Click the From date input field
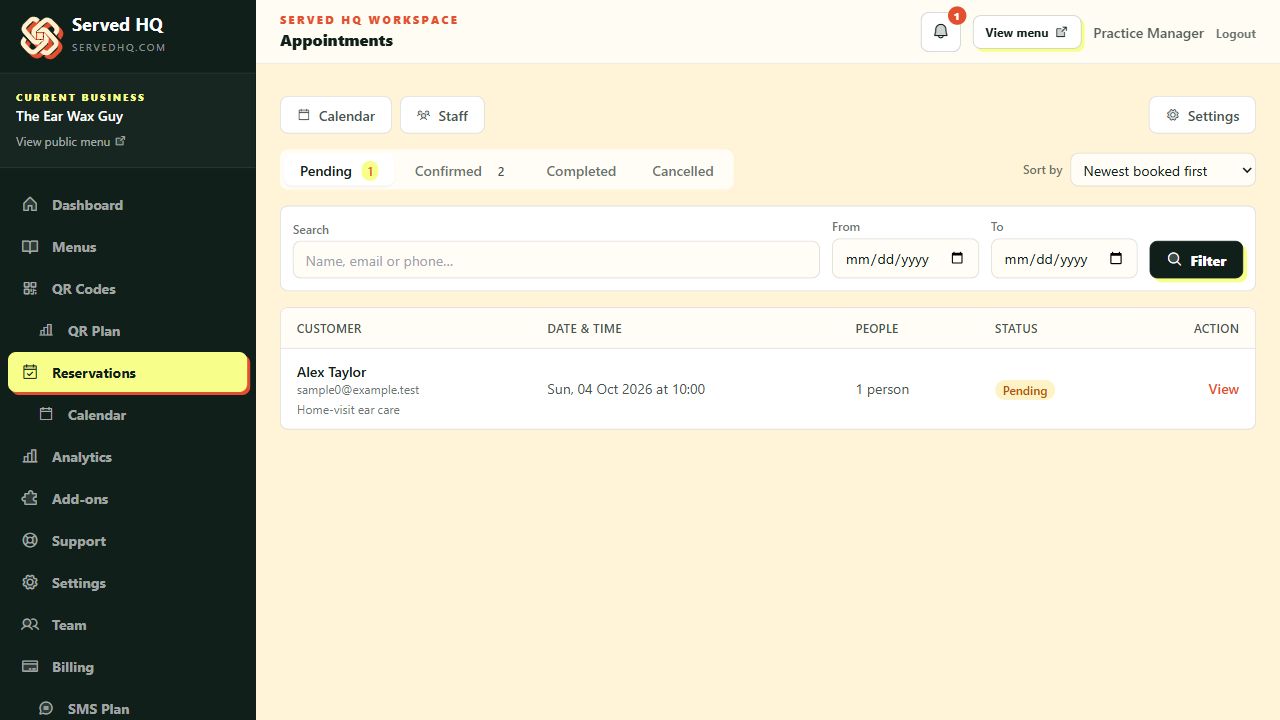This screenshot has height=720, width=1280. (x=905, y=259)
